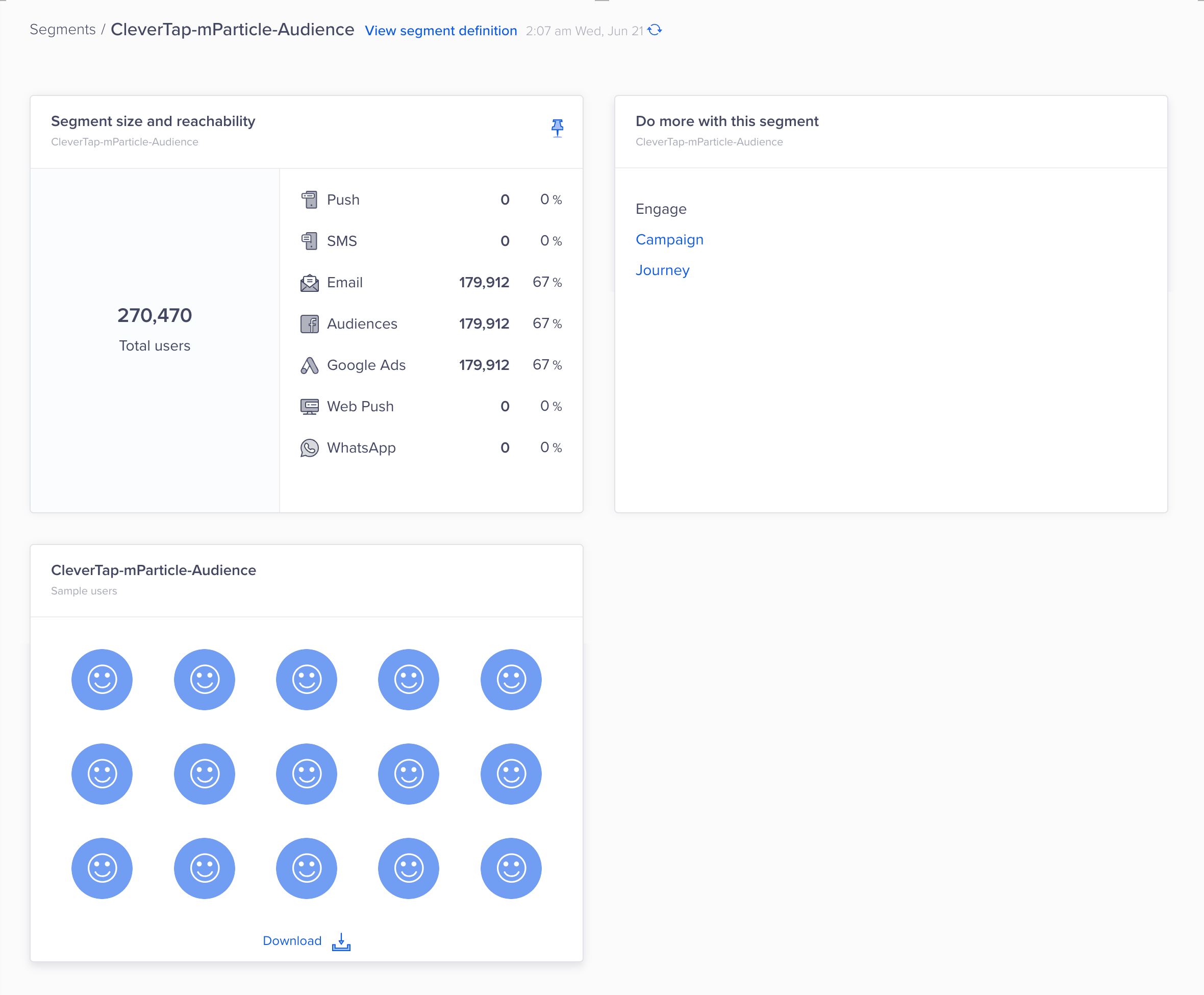Click the Audiences reachability percentage 67%
Image resolution: width=1204 pixels, height=995 pixels.
[x=548, y=323]
